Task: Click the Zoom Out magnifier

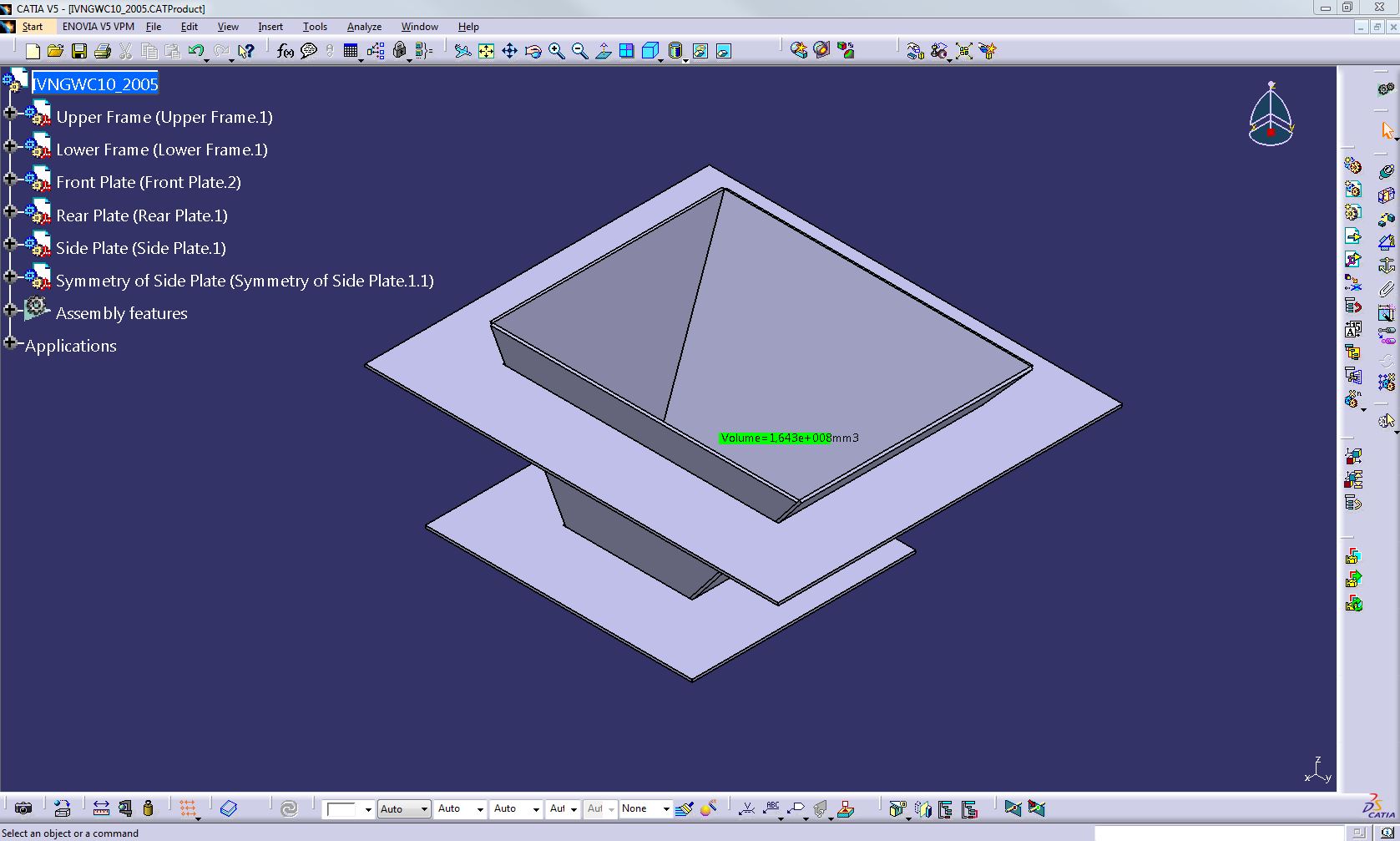Action: pyautogui.click(x=579, y=52)
